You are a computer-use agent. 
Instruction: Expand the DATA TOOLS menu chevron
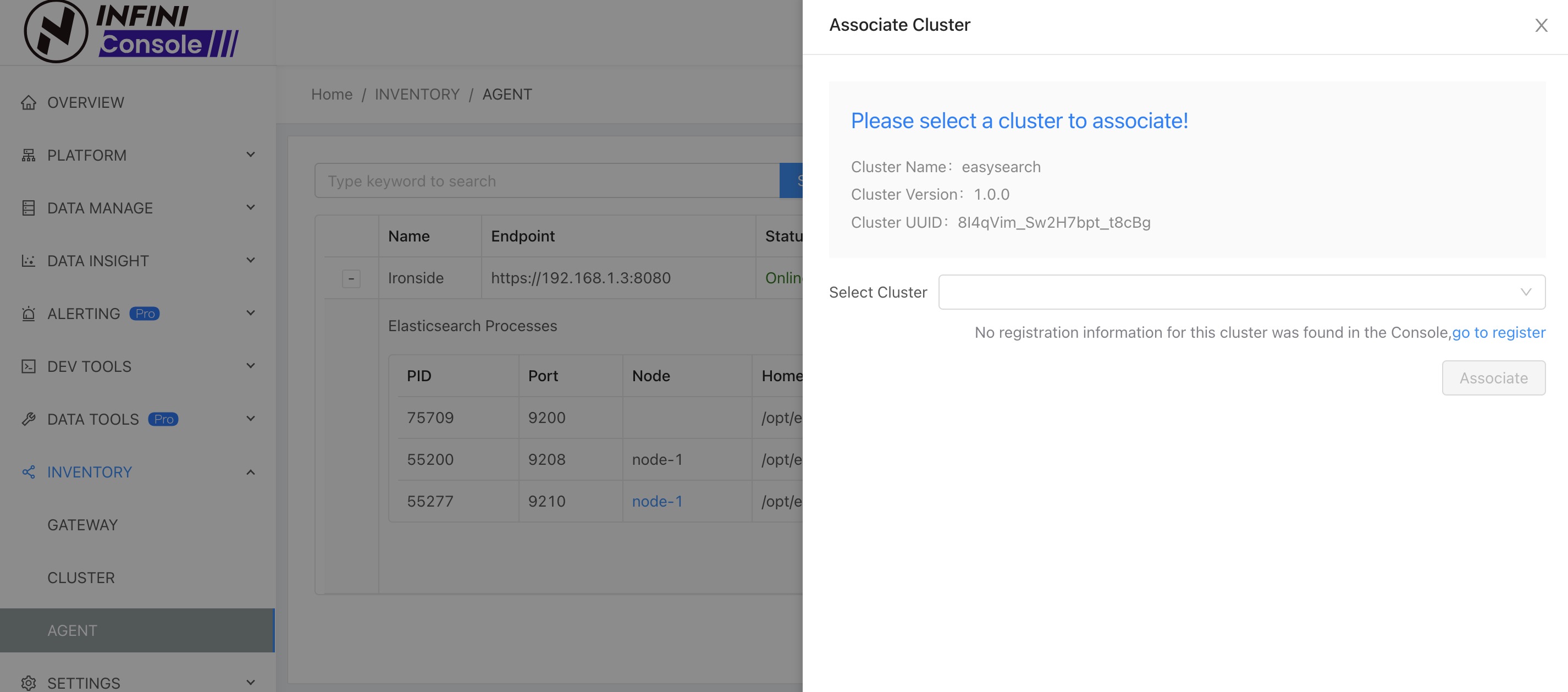tap(251, 419)
